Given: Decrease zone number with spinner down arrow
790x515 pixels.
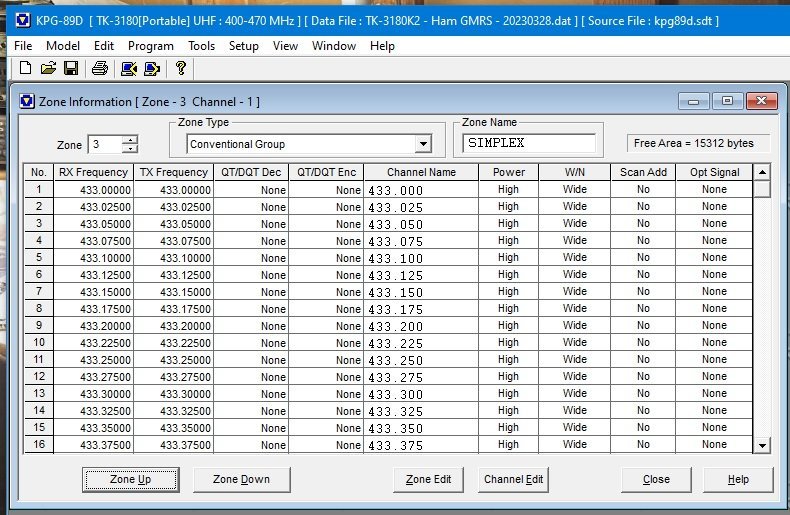Looking at the screenshot, I should coord(130,149).
